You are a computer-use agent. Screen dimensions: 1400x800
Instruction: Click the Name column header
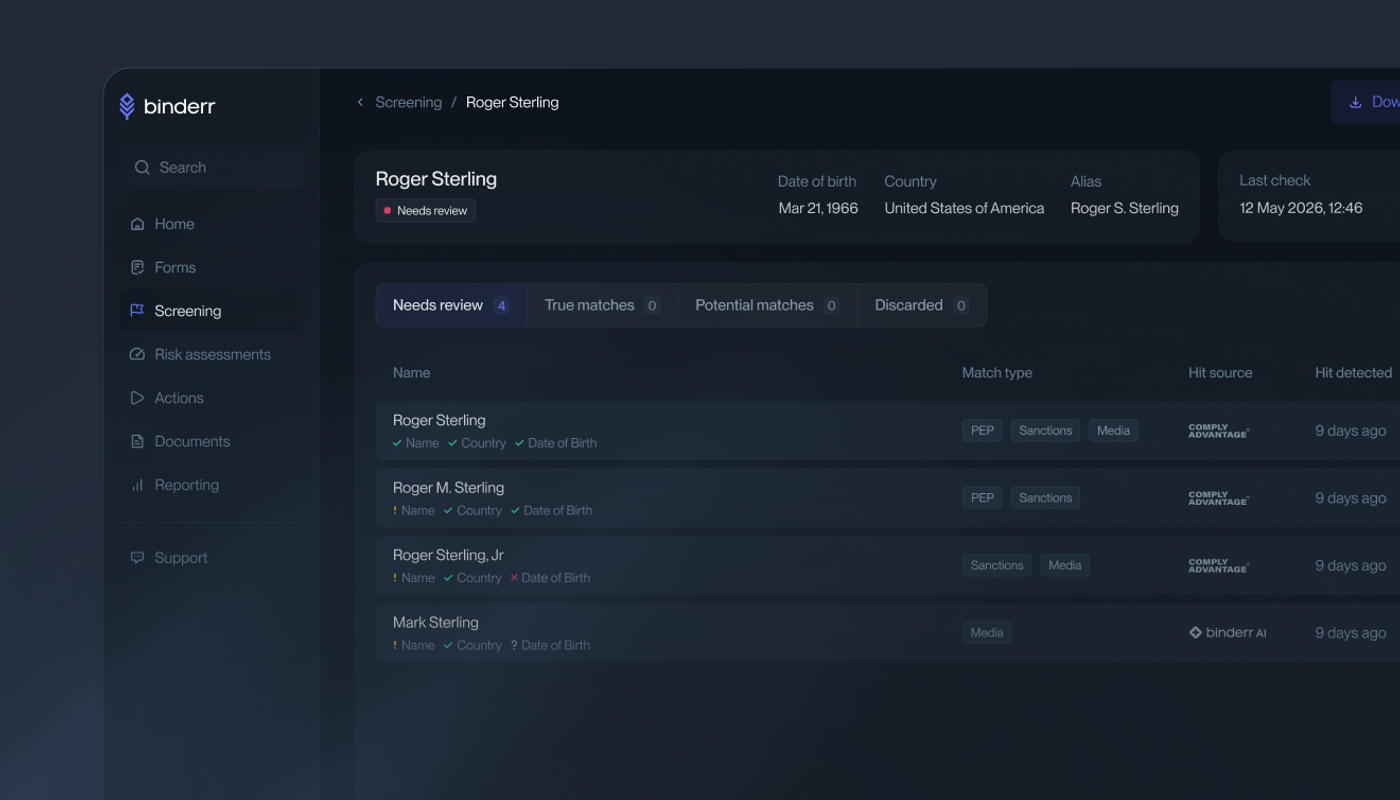tap(411, 373)
